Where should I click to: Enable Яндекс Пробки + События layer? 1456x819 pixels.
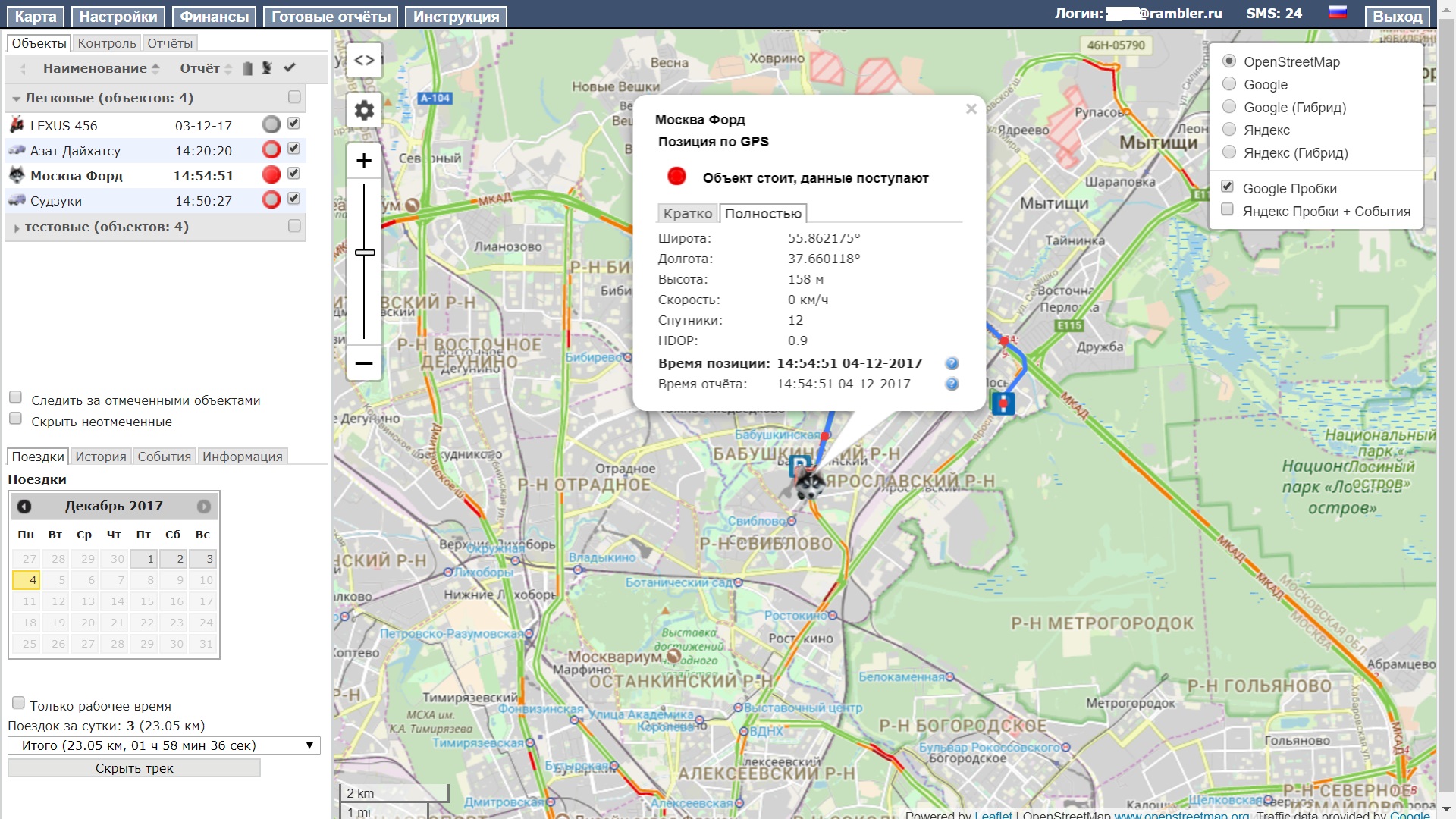tap(1227, 209)
